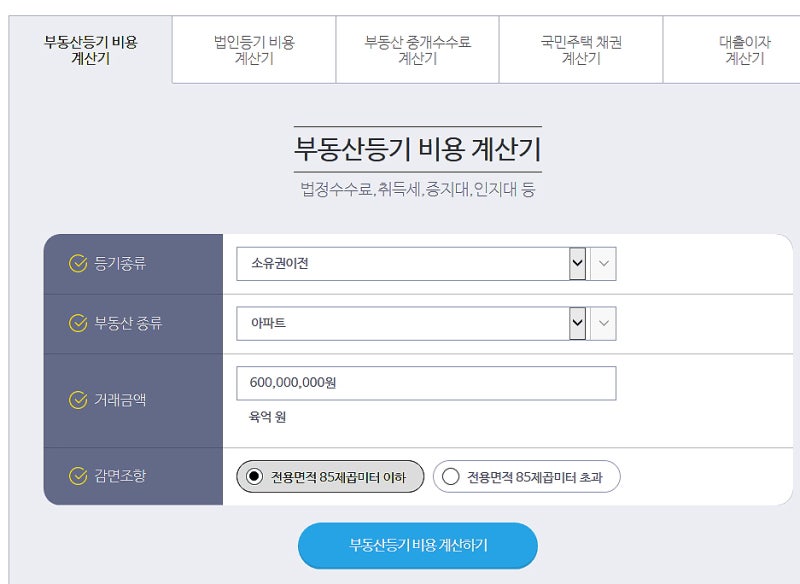
Task: Switch to 법인등기 비용 계산기 tab
Action: (254, 49)
